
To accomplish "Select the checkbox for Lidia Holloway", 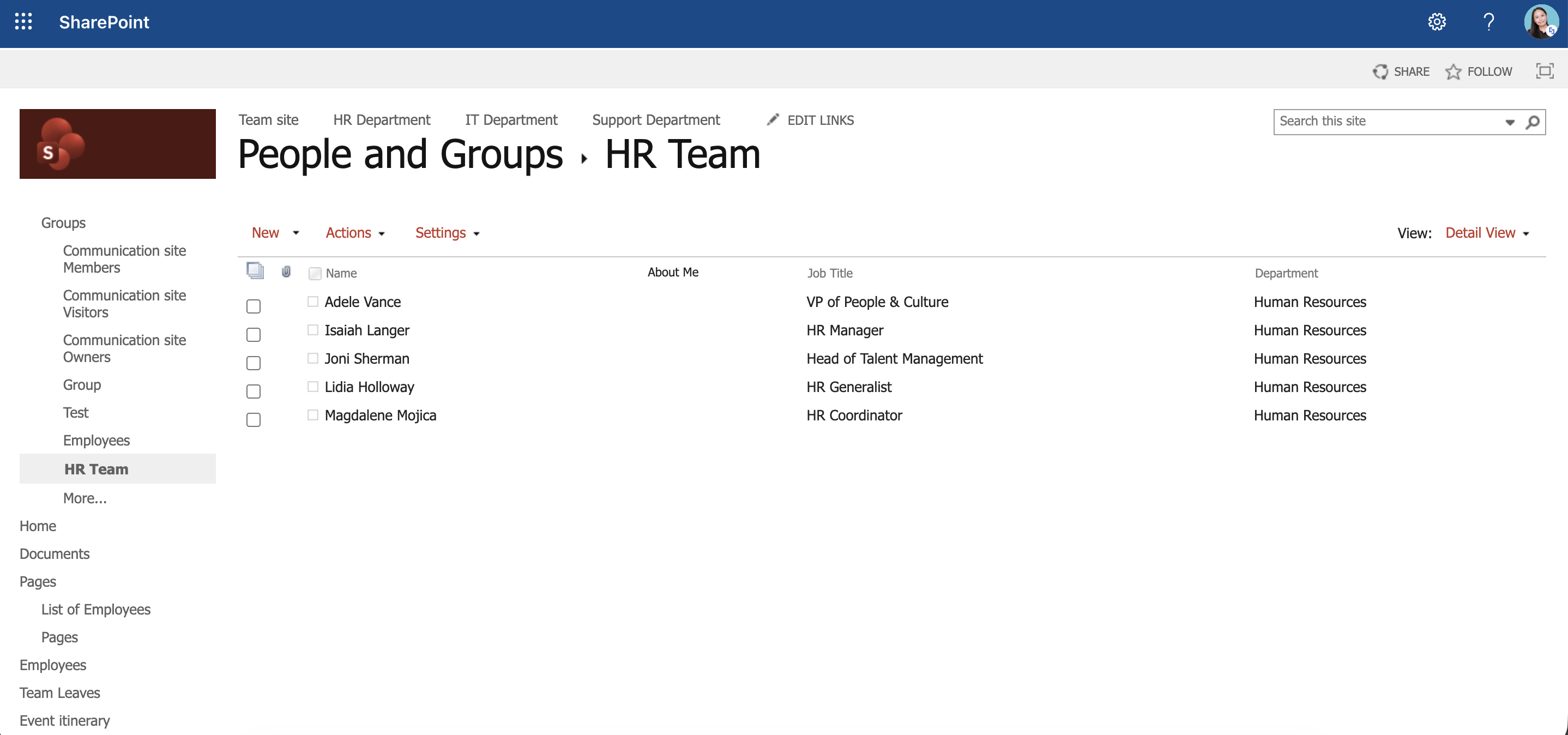I will point(253,391).
